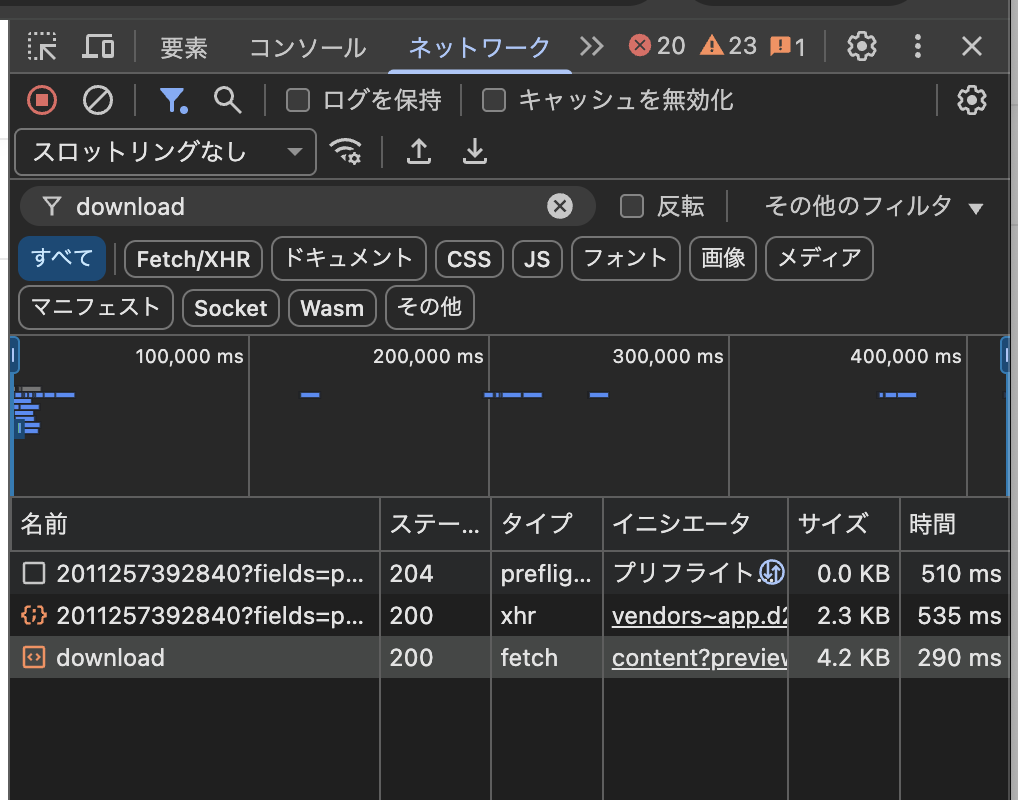Check the 反転 checkbox
Screen dimensions: 1018x800
tap(632, 207)
